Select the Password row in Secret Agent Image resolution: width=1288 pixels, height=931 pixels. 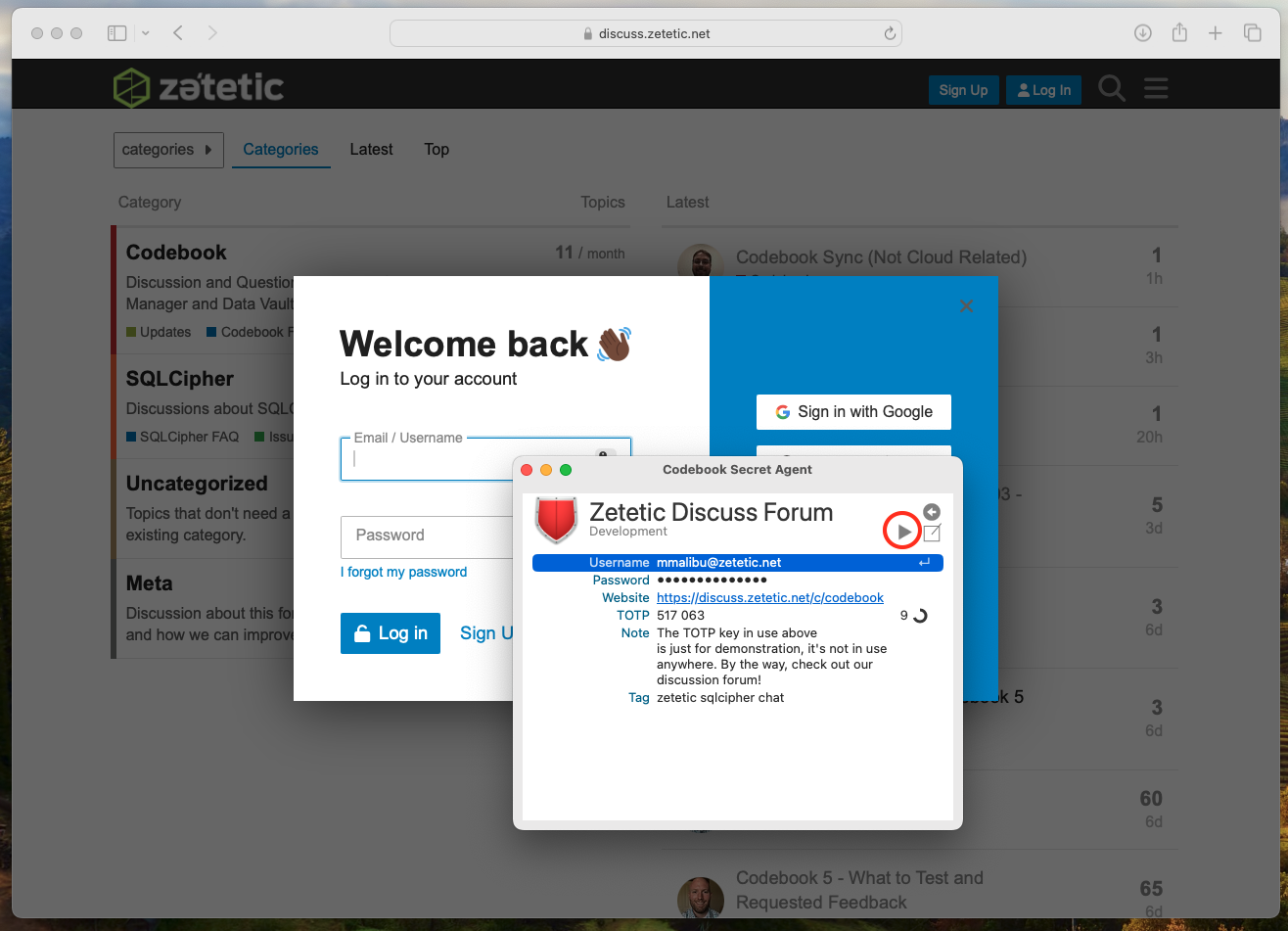click(x=738, y=581)
